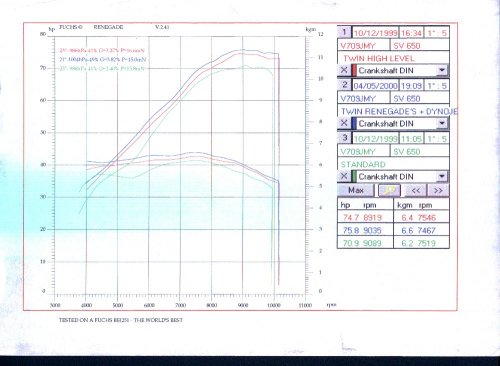Click the << previous button
Screen dimensions: 500x366
coord(416,190)
